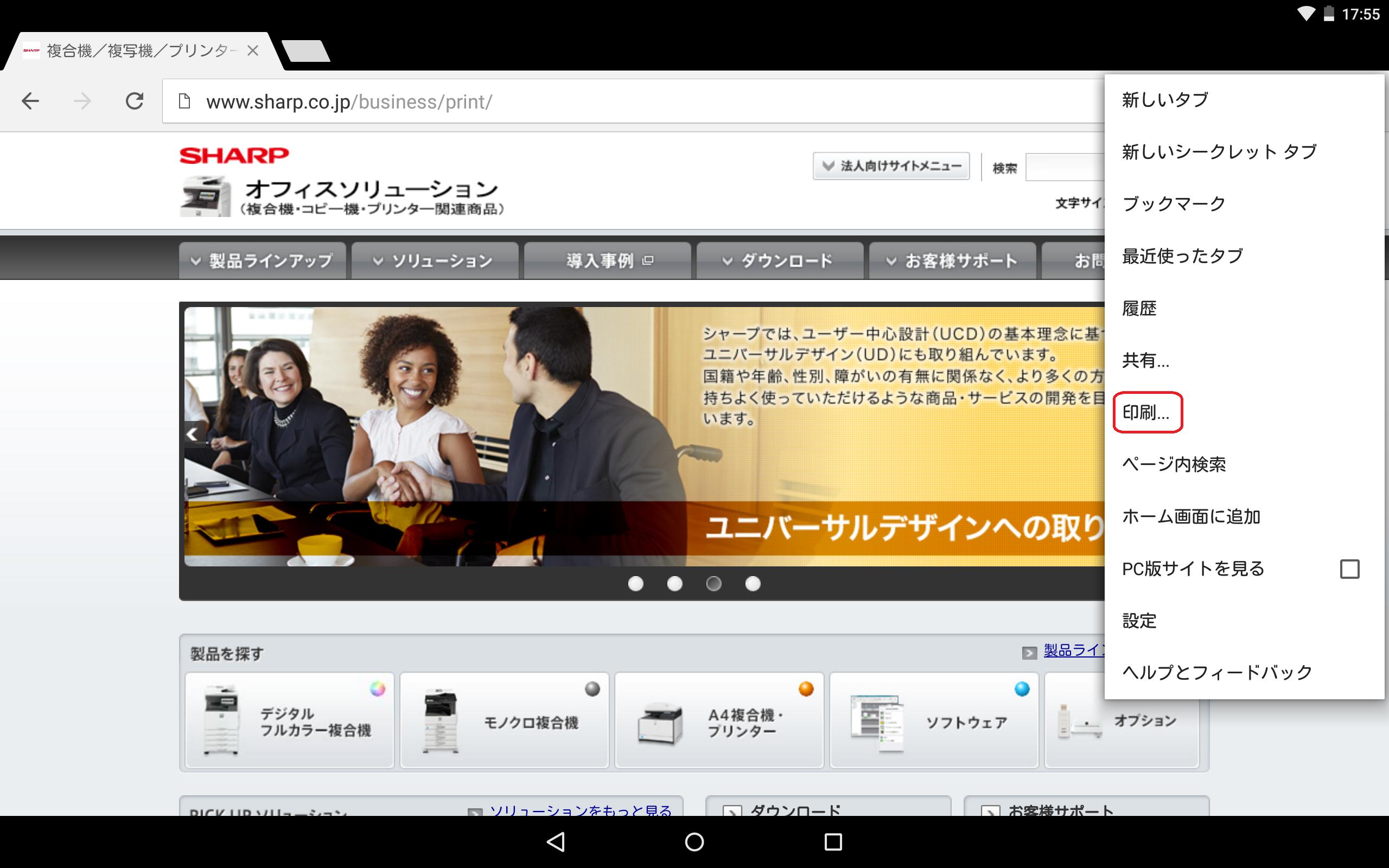Click the 製品ライン link in 製品を探す
The width and height of the screenshot is (1389, 868).
click(x=1074, y=650)
